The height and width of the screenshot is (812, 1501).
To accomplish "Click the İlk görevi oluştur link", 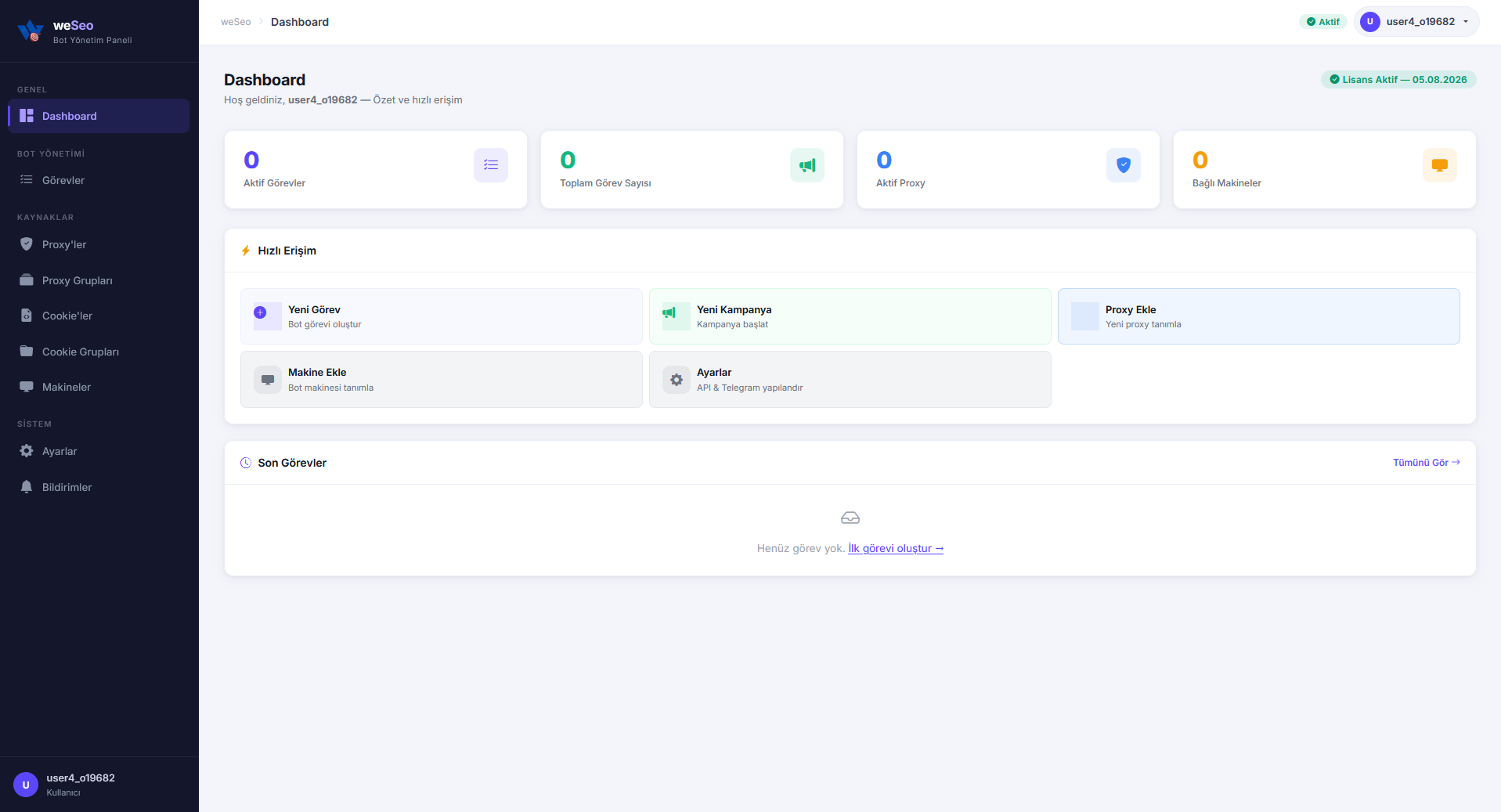I will point(896,548).
